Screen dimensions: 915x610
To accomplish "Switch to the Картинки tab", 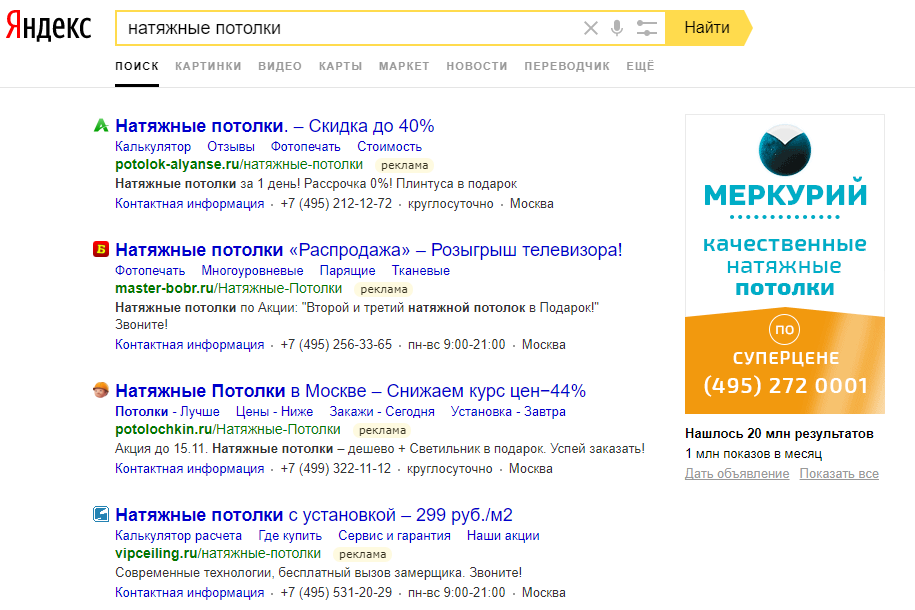I will tap(208, 66).
